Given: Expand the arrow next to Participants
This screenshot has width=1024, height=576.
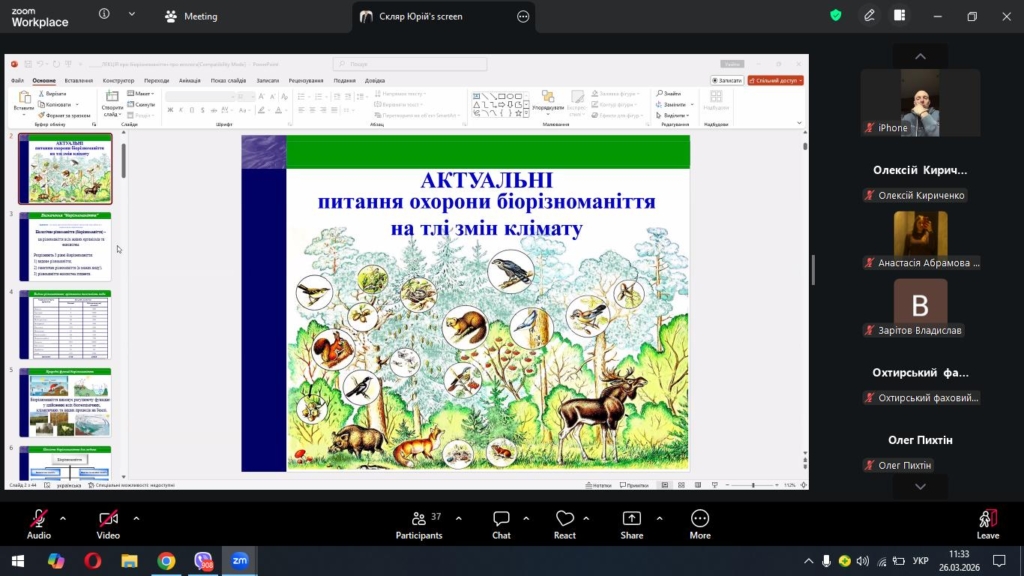Looking at the screenshot, I should [459, 518].
